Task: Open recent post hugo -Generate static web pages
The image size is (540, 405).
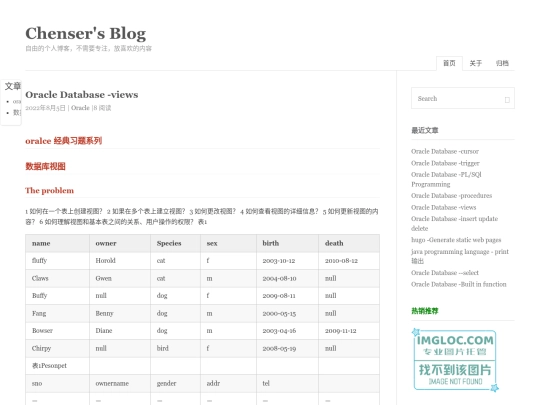Action: pyautogui.click(x=456, y=240)
